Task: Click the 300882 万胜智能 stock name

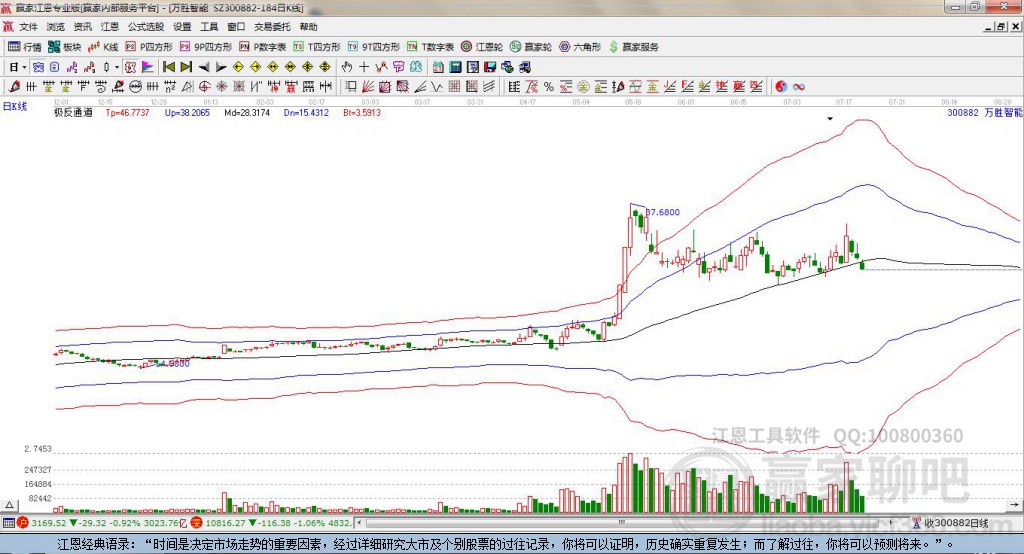Action: [x=985, y=112]
